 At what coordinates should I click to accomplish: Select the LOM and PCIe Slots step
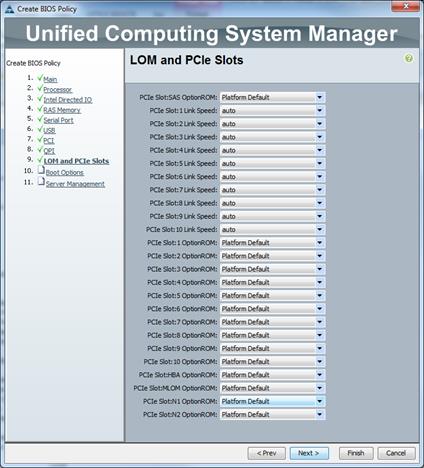click(x=76, y=161)
